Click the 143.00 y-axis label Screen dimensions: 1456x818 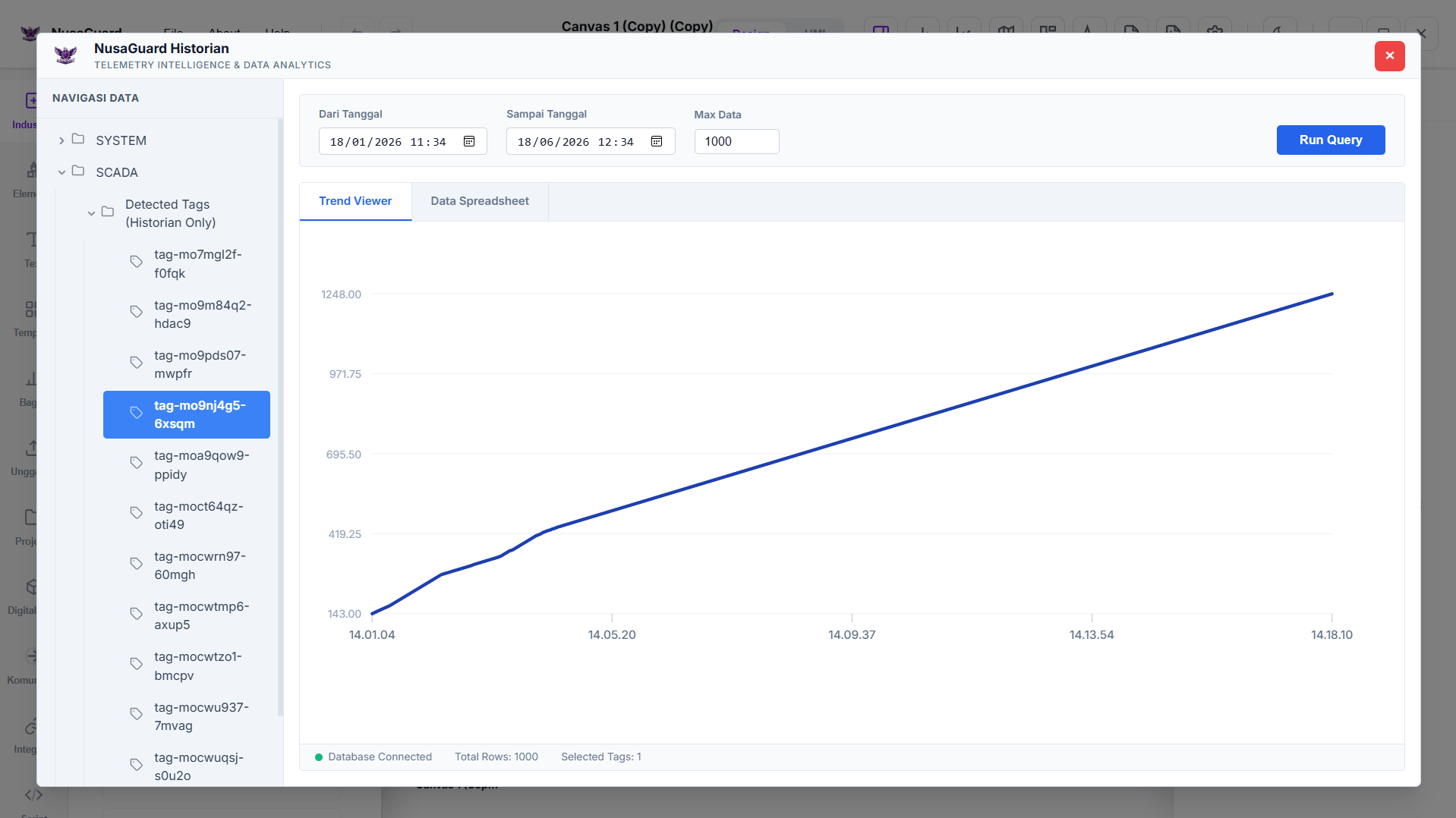point(345,614)
